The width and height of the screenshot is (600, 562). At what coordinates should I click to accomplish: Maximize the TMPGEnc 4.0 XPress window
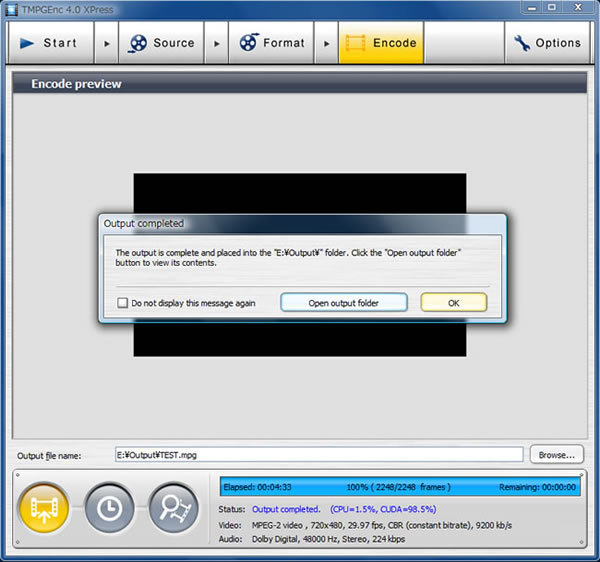pyautogui.click(x=551, y=8)
